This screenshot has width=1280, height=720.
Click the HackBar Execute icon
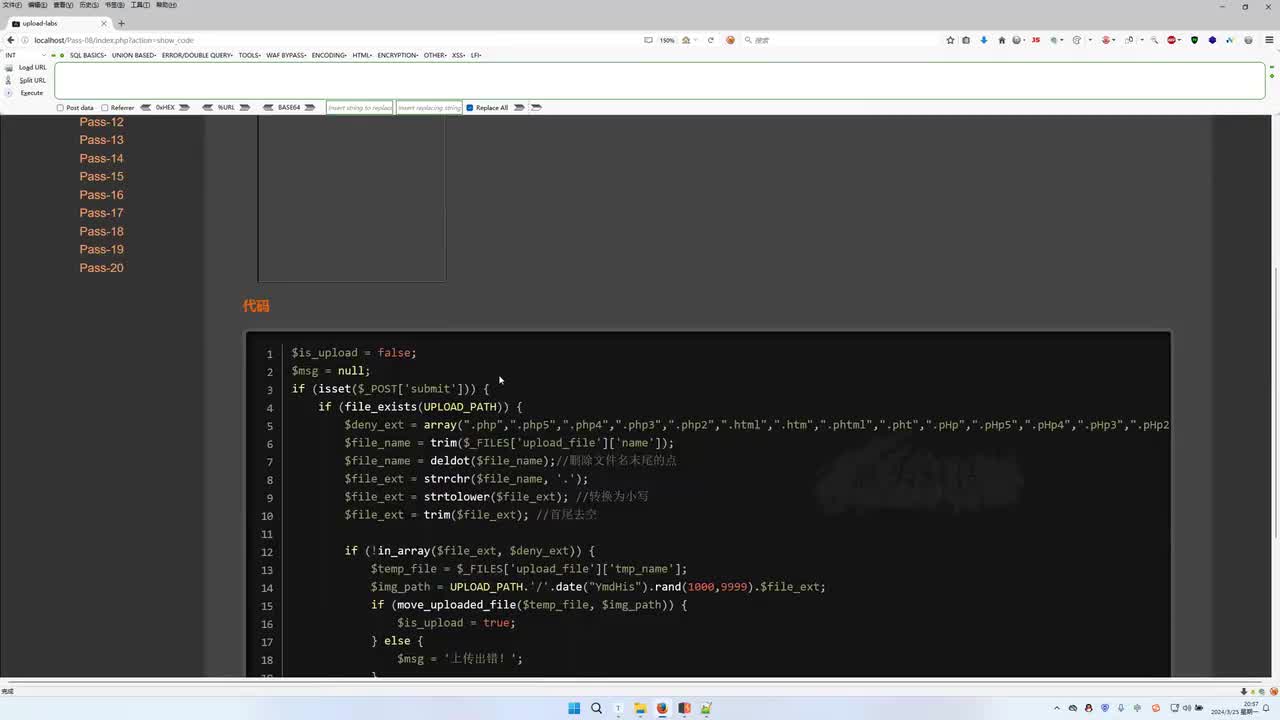click(8, 93)
